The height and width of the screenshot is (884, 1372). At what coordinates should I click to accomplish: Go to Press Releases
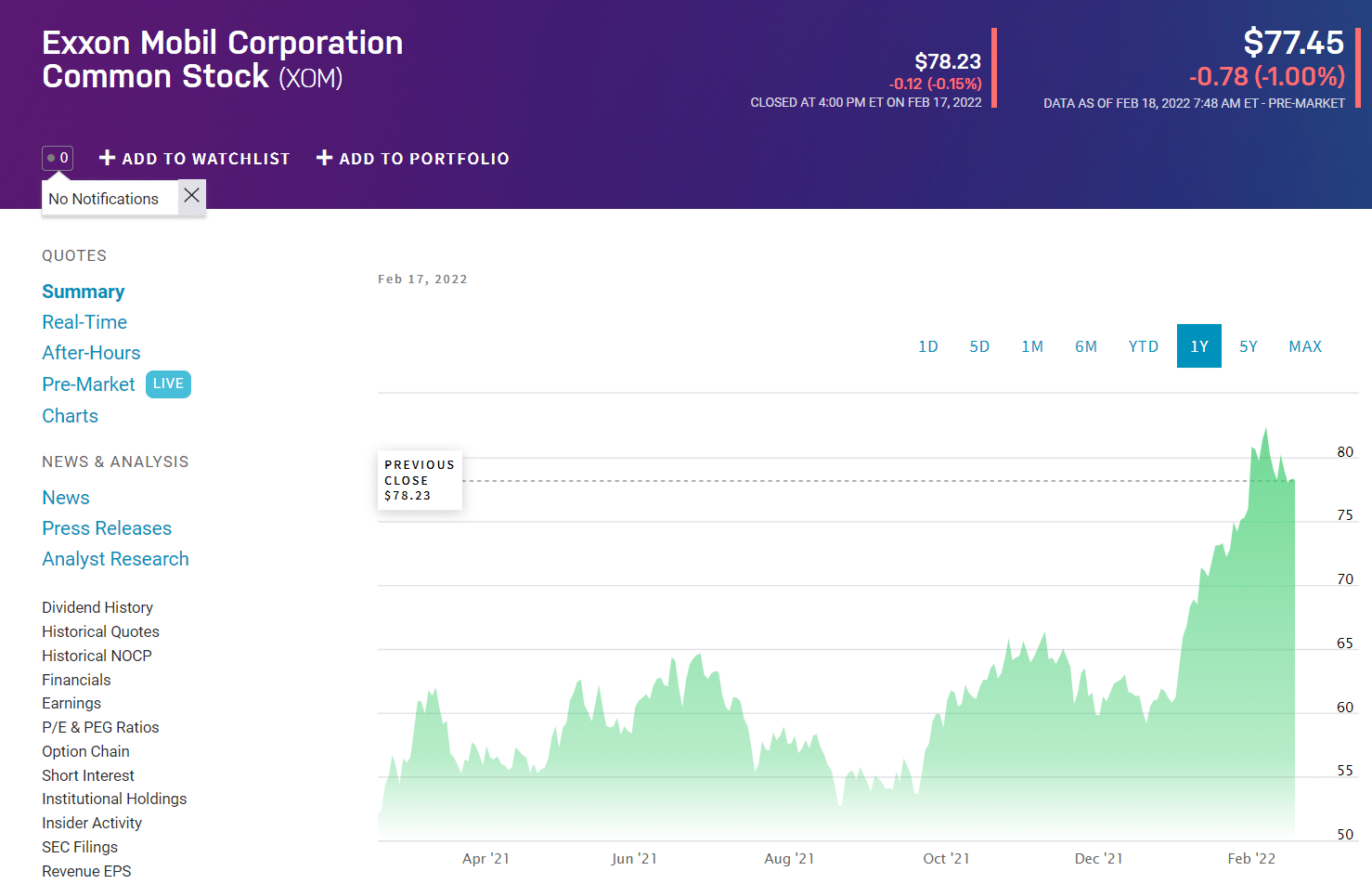pyautogui.click(x=107, y=528)
